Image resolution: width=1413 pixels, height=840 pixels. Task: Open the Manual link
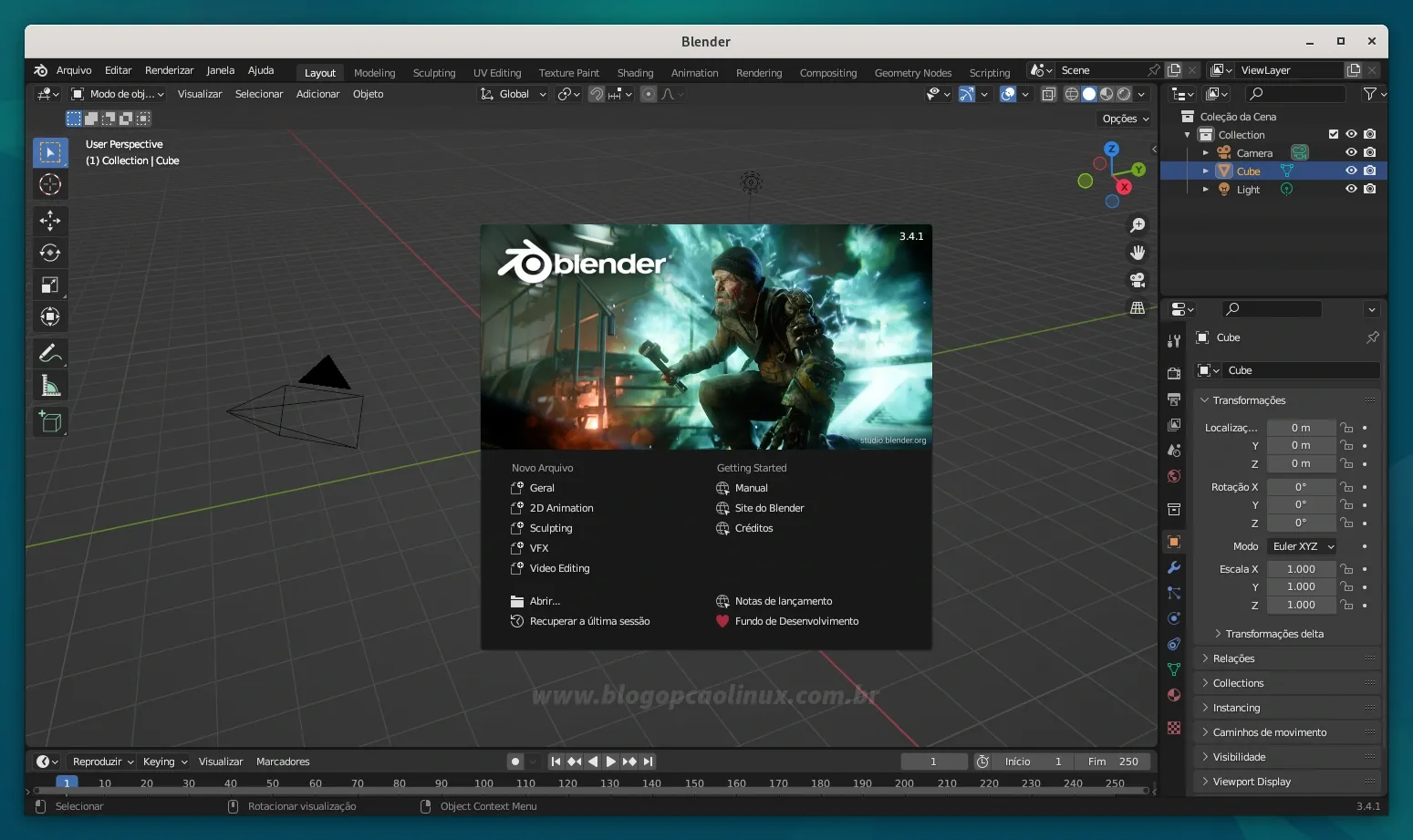click(x=751, y=488)
